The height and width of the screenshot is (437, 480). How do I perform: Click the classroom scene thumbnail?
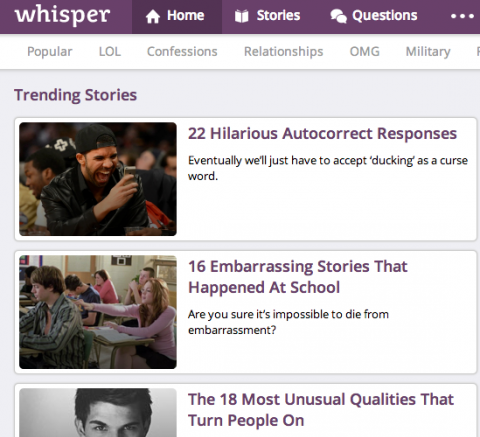[x=98, y=312]
